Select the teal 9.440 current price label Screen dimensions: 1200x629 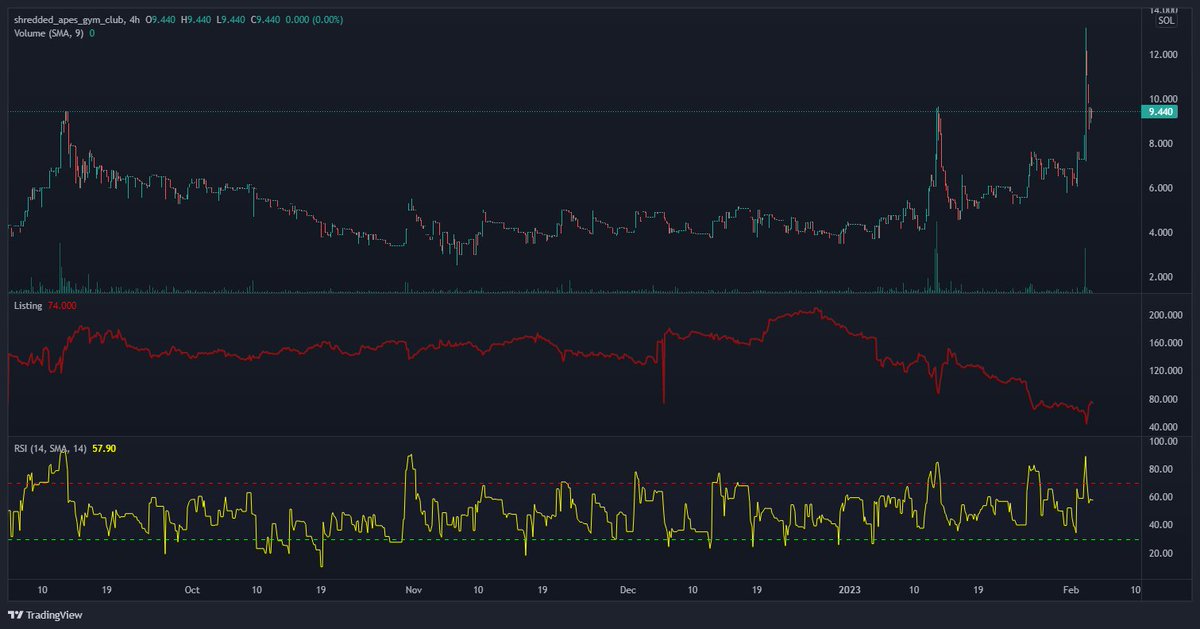[1161, 112]
